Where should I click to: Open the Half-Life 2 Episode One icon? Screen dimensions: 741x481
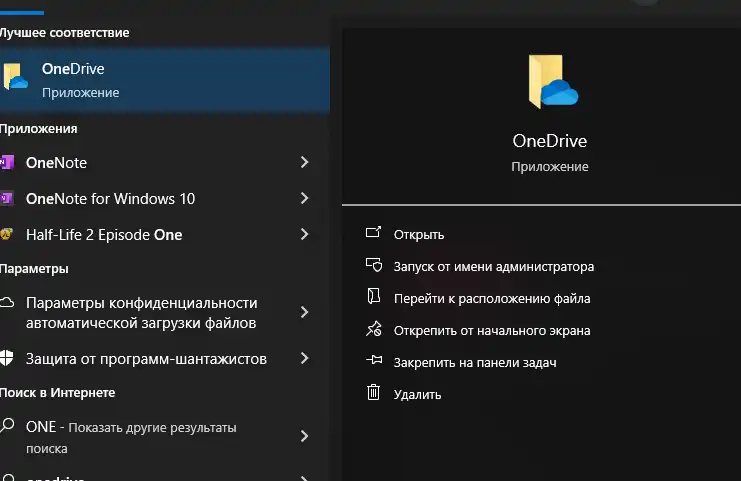point(7,235)
